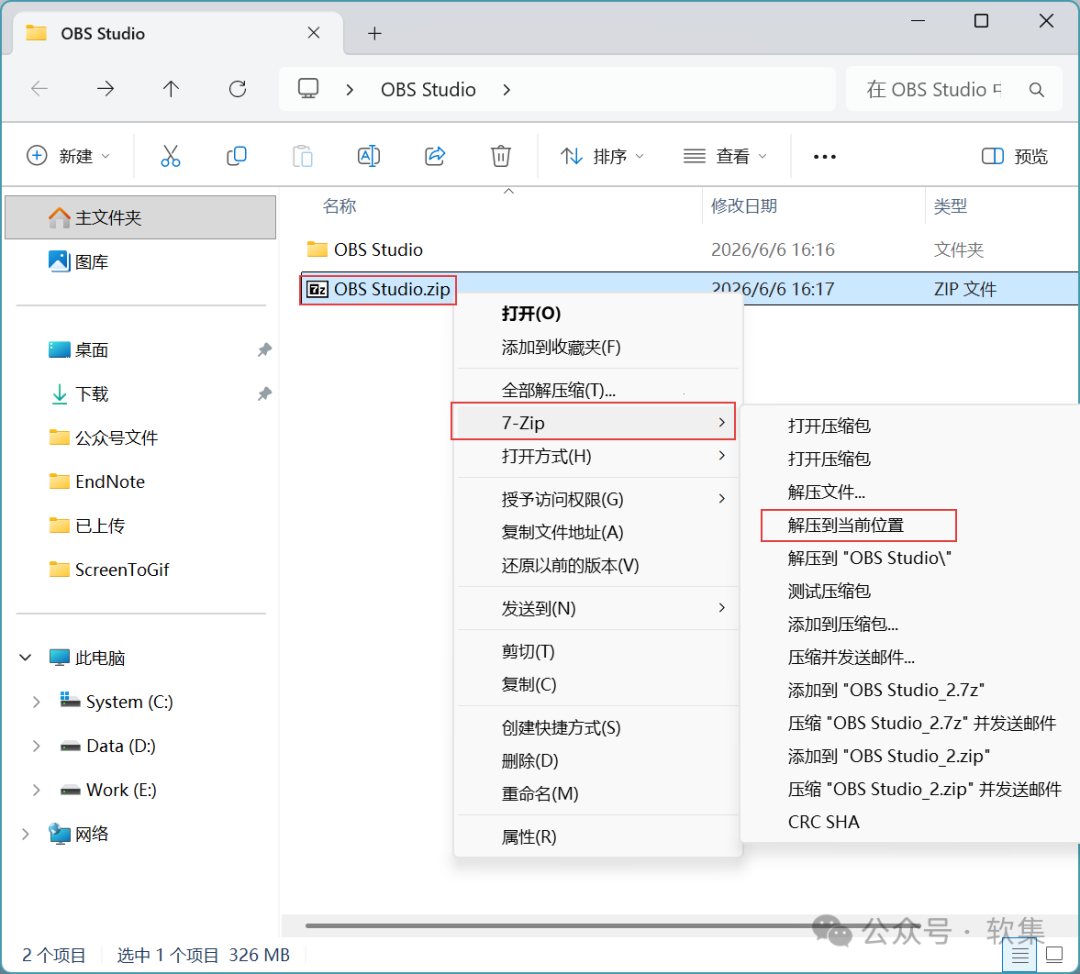
Task: Go up one folder level
Action: [171, 89]
